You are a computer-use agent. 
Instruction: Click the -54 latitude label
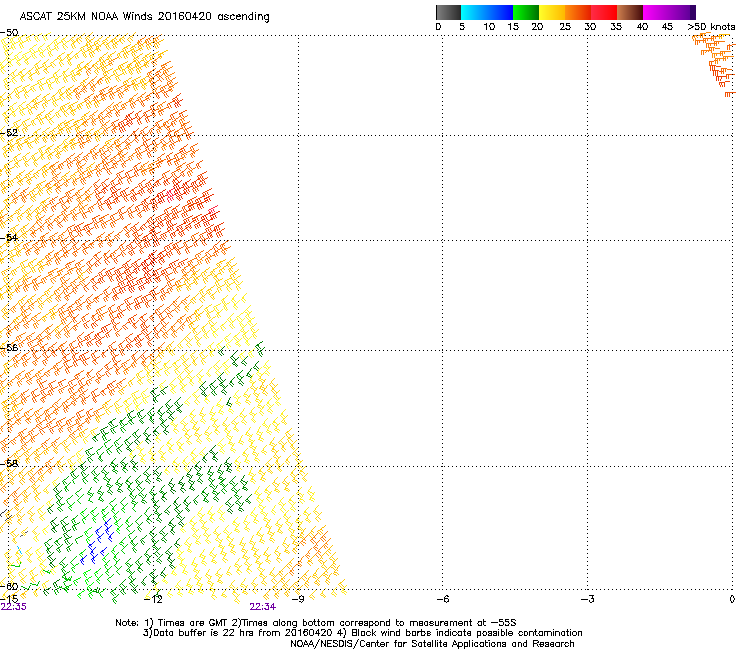(x=9, y=237)
